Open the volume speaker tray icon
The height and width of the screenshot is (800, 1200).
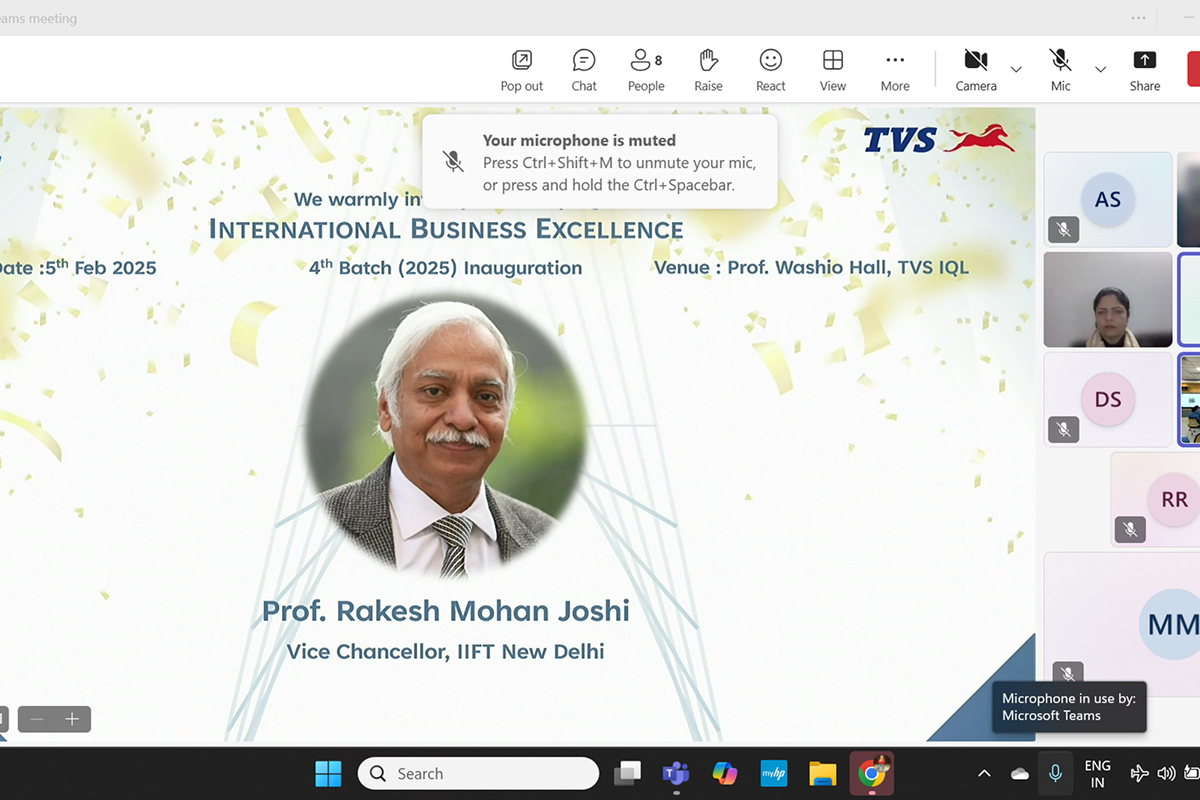click(x=1166, y=773)
